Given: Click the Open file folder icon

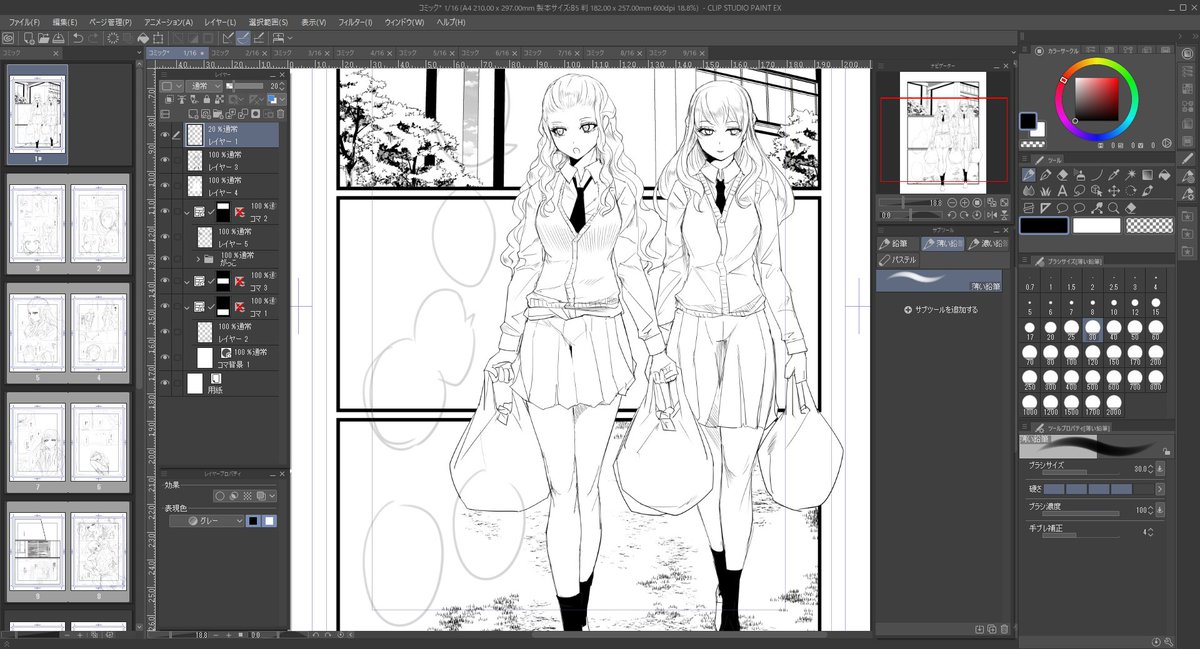Looking at the screenshot, I should click(x=44, y=38).
